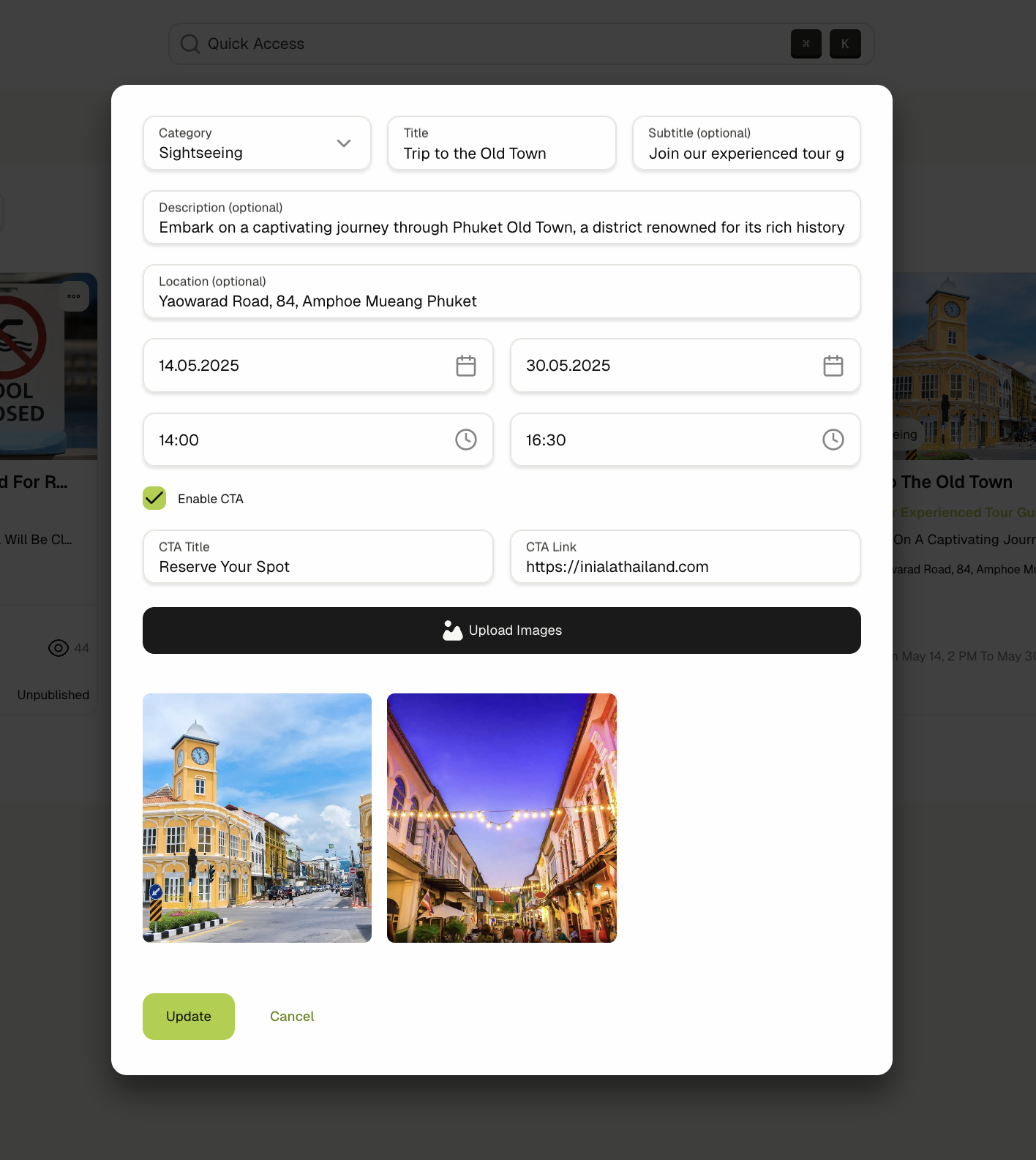
Task: Open the end date calendar picker icon
Action: pos(833,366)
